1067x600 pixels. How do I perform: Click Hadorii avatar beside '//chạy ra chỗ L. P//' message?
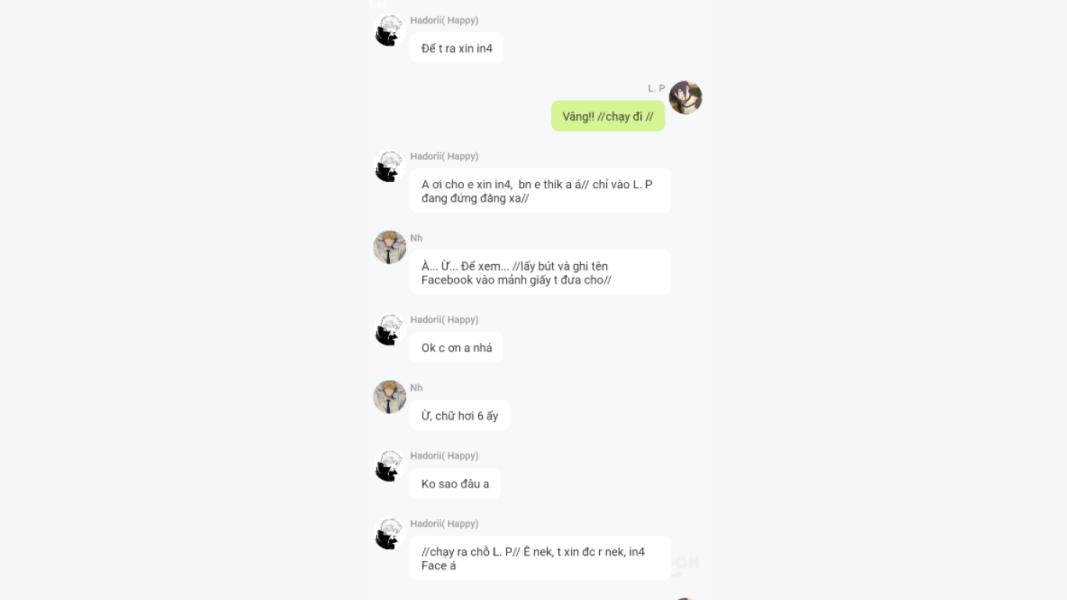[x=389, y=533]
